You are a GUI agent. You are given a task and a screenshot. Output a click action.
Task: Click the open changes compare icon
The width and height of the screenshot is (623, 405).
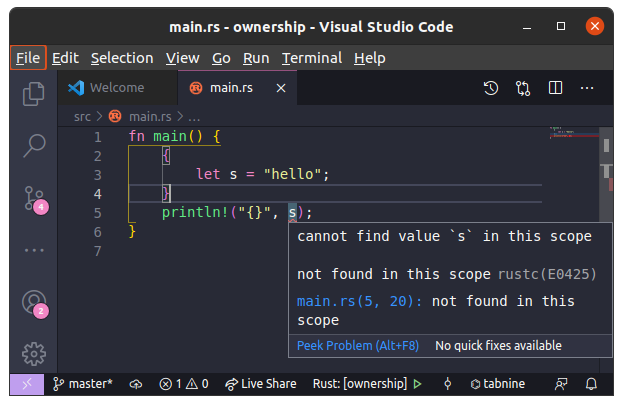[523, 88]
